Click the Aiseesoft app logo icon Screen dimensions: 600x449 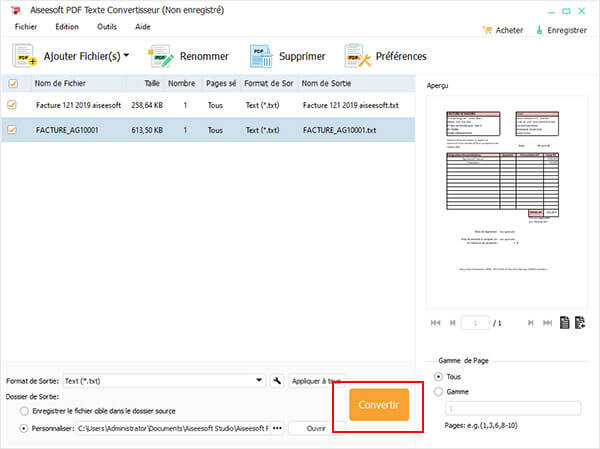click(15, 10)
